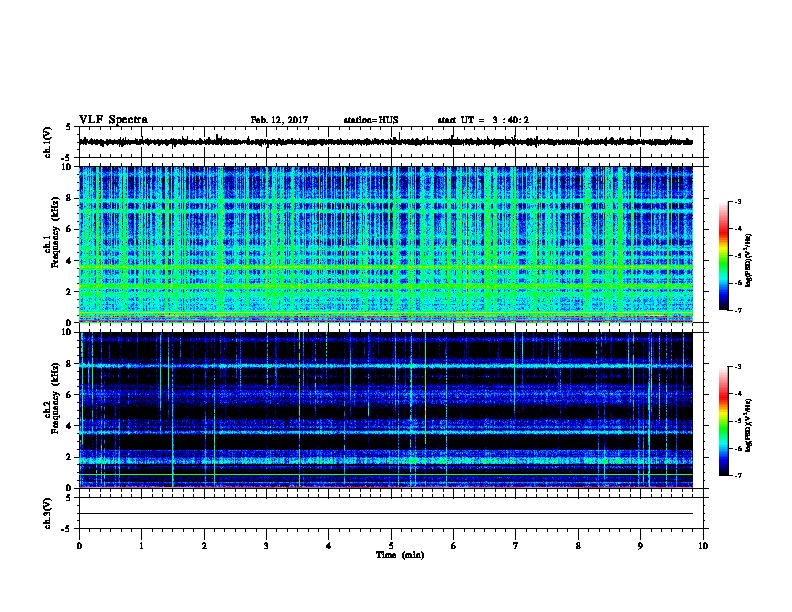
Task: Click the 'ch.1(V)' waveform axis label
Action: [48, 142]
